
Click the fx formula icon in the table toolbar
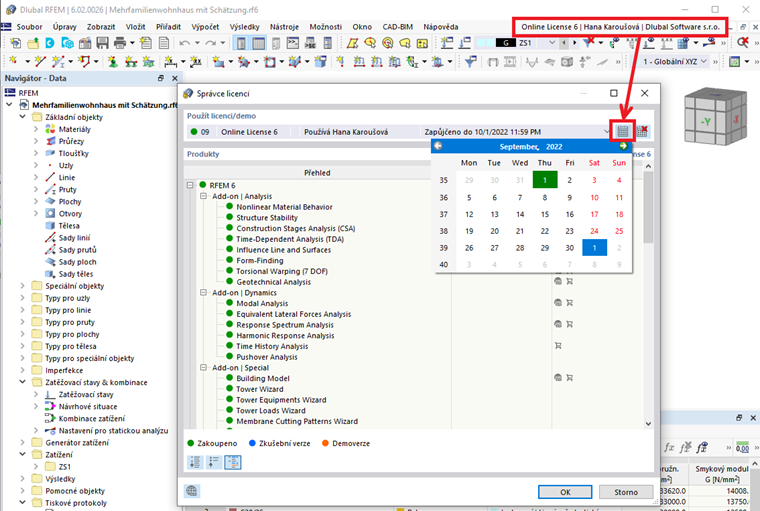669,448
